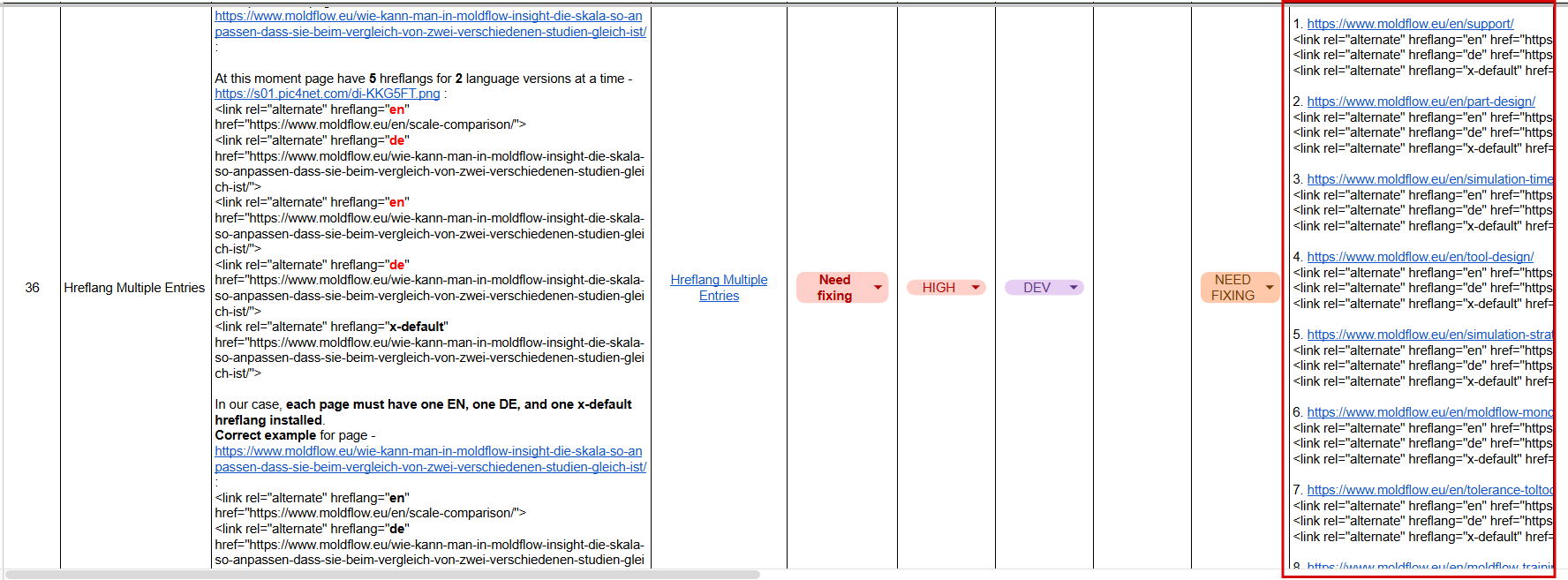Click the bold 'Correct example' text
The image size is (1568, 580).
265,435
